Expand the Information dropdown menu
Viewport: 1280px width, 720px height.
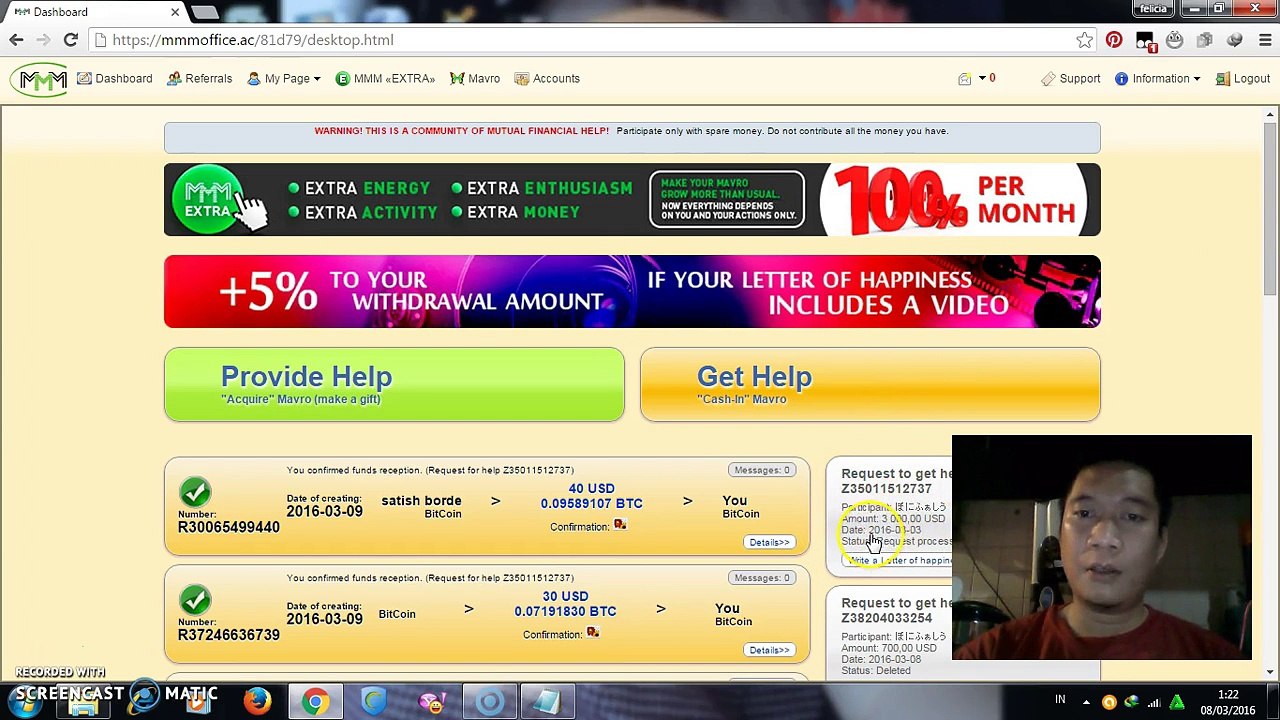tap(1156, 79)
